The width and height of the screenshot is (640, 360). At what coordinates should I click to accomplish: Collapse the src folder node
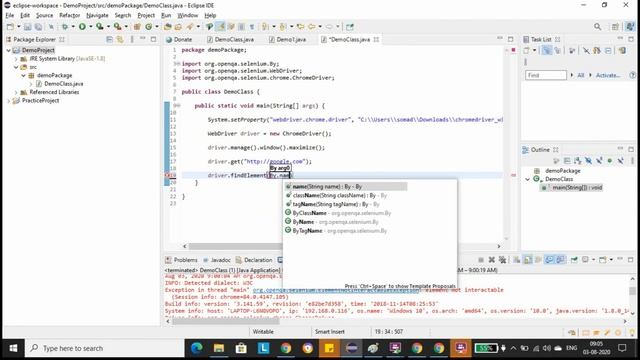[x=16, y=67]
